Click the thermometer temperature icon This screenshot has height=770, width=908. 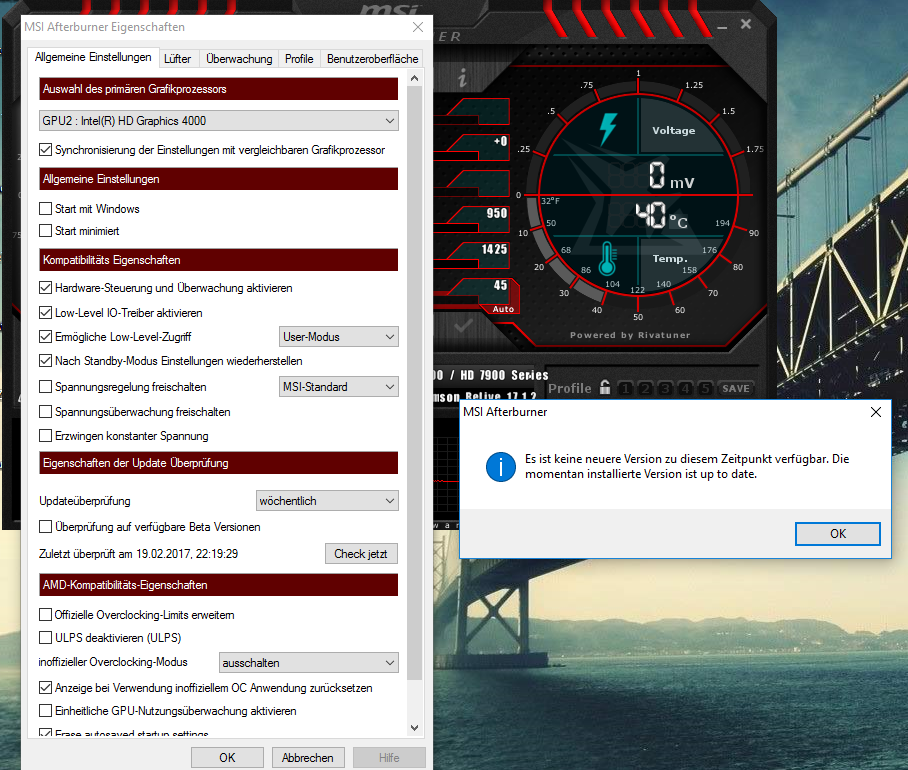pyautogui.click(x=607, y=258)
